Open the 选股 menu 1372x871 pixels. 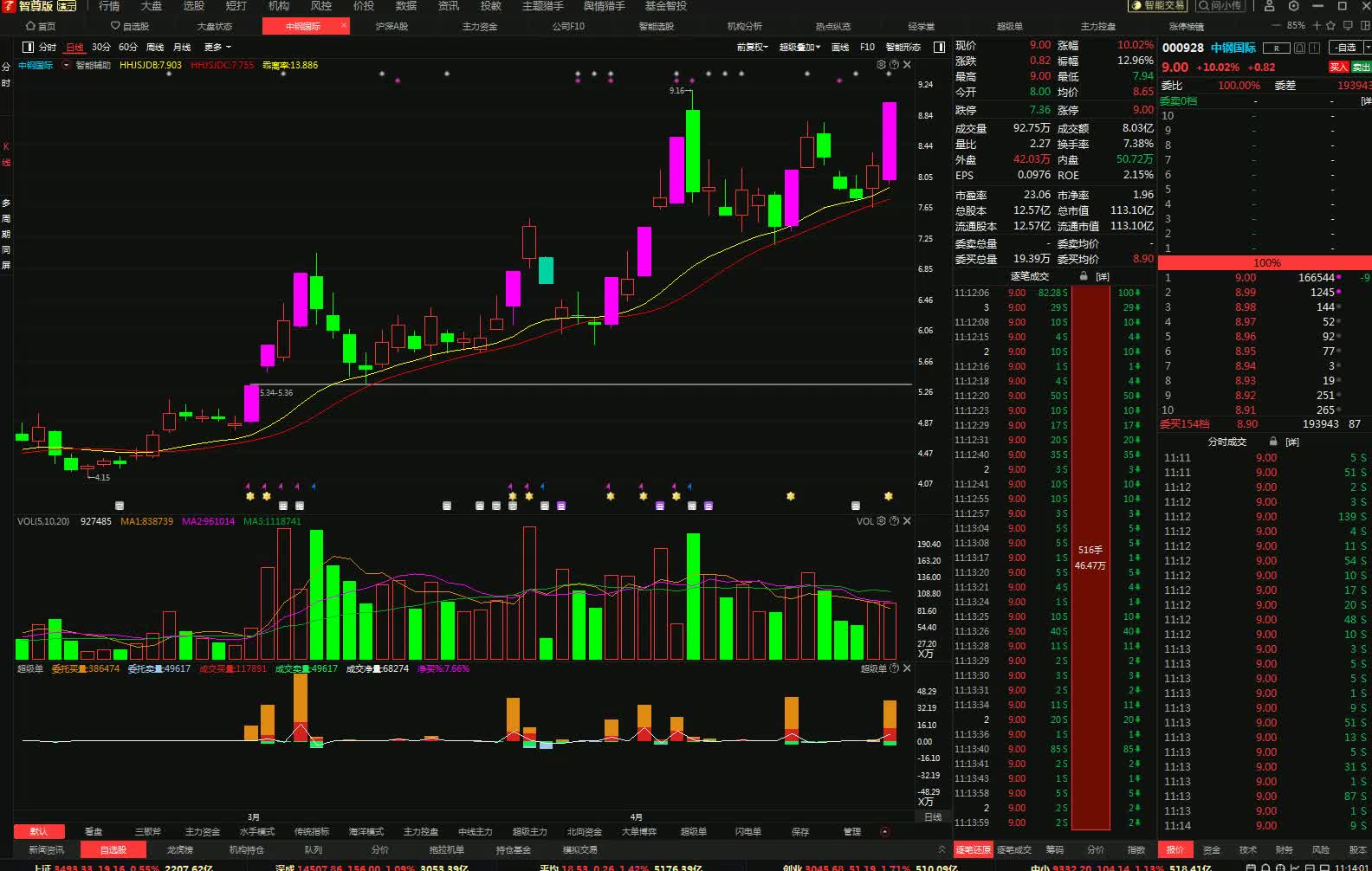coord(193,6)
